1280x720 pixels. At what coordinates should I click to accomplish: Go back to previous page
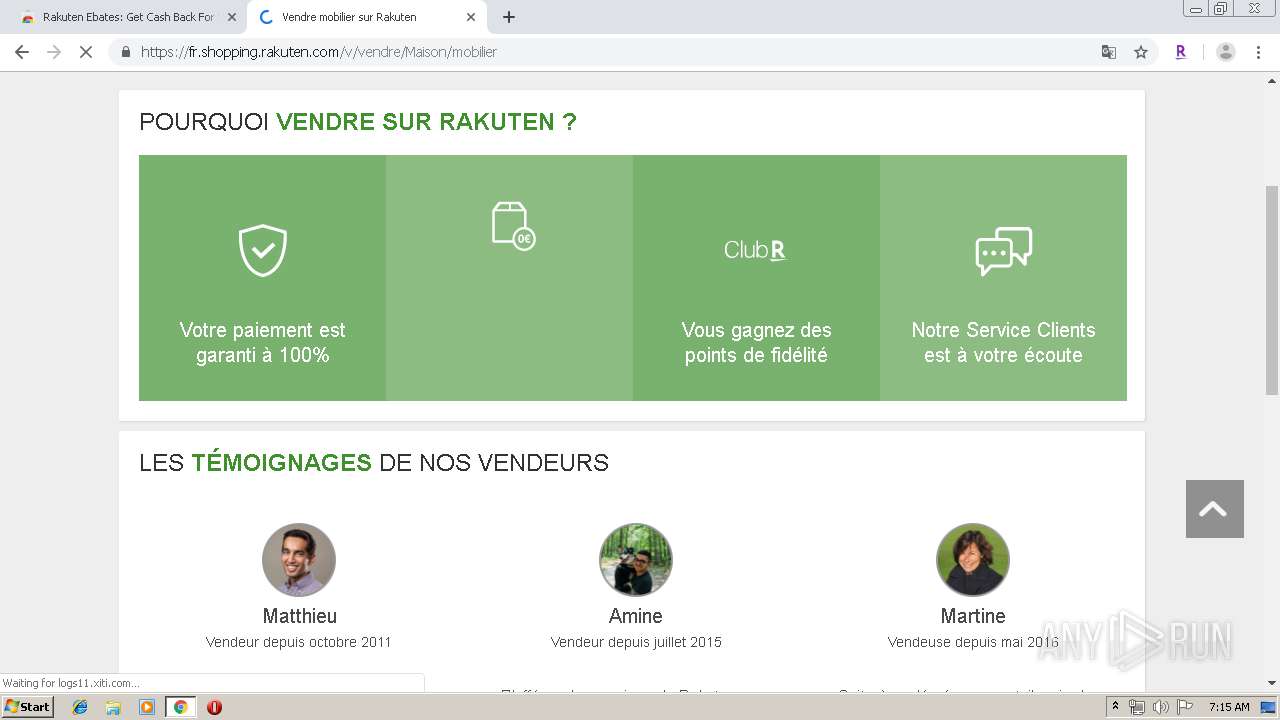click(x=22, y=52)
